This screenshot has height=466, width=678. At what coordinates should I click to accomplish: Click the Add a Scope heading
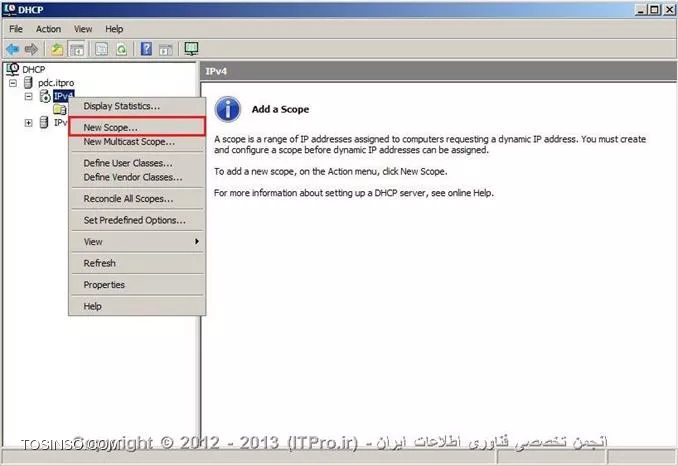point(280,109)
